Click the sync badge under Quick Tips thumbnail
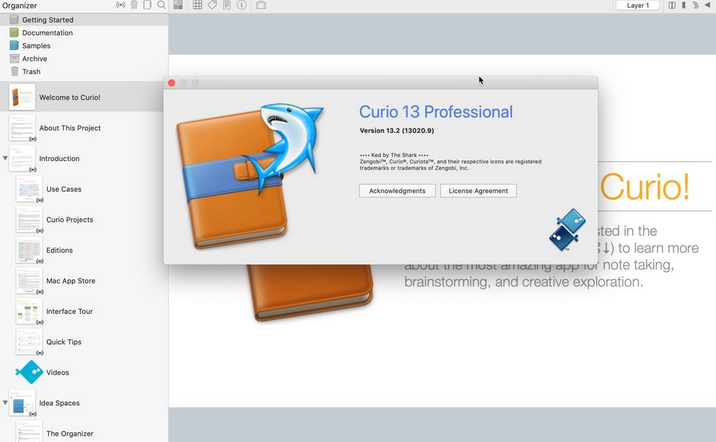The image size is (716, 442). coord(40,353)
